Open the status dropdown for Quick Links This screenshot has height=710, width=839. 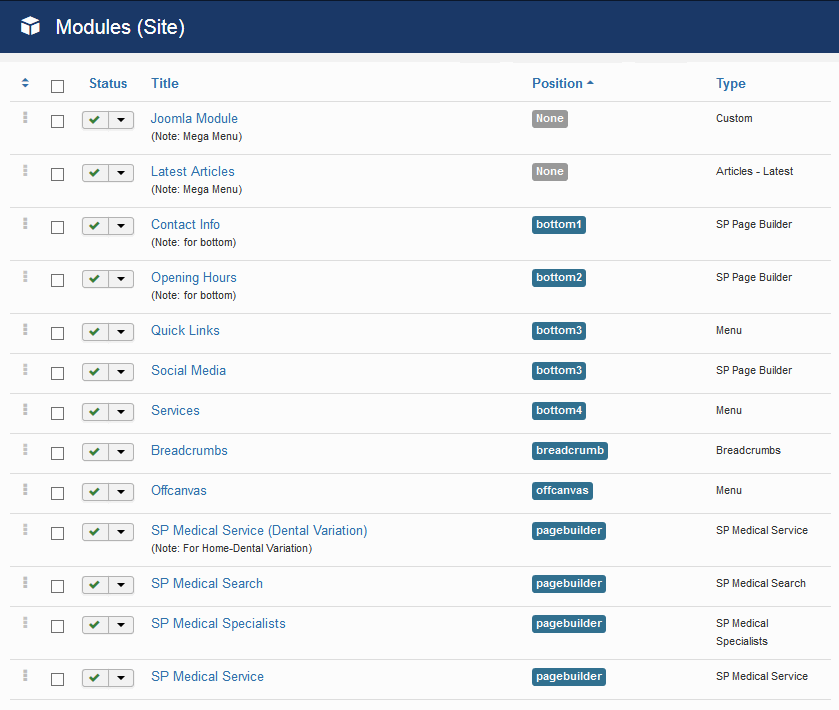[x=121, y=331]
